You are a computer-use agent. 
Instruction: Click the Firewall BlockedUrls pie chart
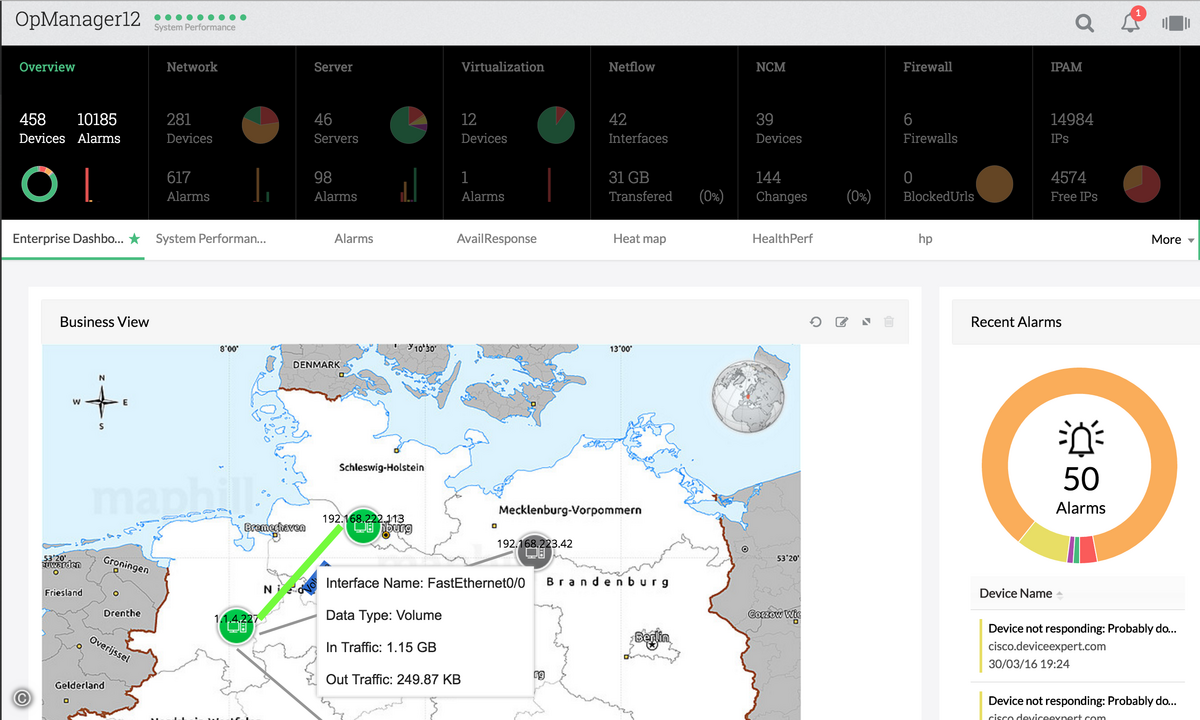[x=994, y=184]
